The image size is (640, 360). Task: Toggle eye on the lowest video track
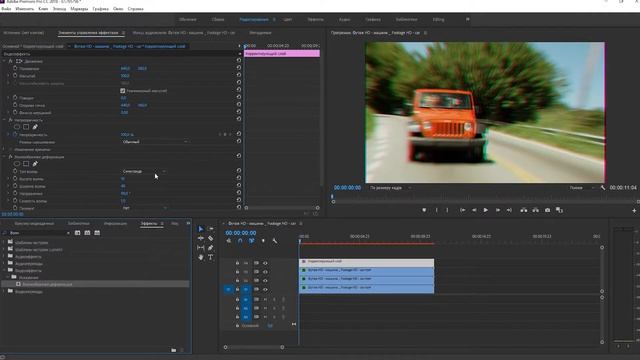pyautogui.click(x=265, y=289)
